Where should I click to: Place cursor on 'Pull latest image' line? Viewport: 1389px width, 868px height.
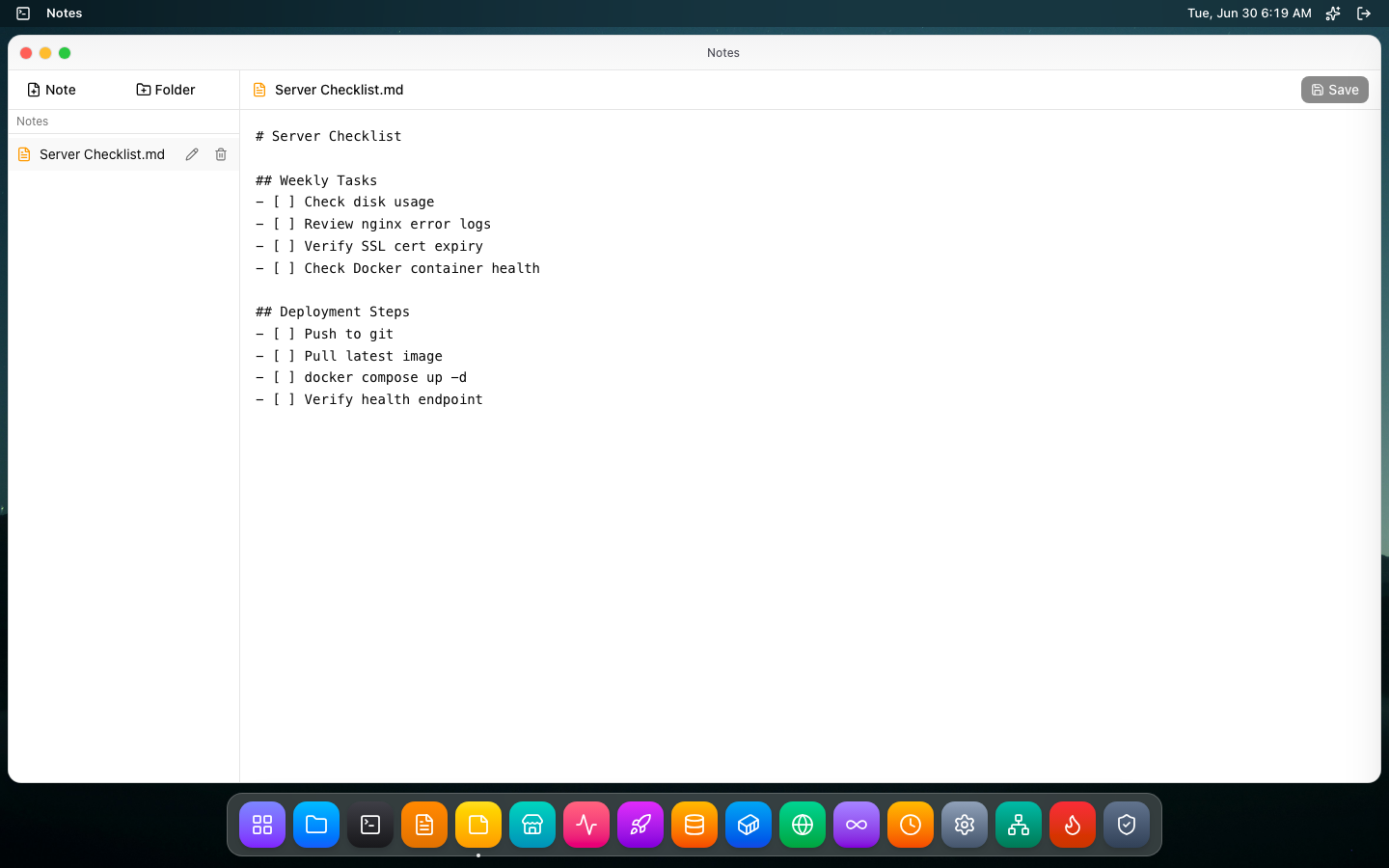[x=349, y=356]
